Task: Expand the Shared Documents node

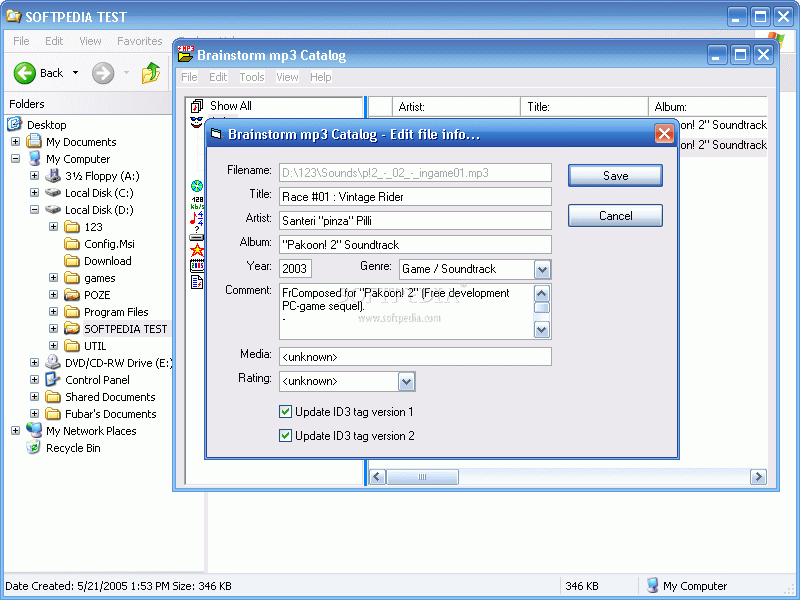Action: click(x=34, y=396)
